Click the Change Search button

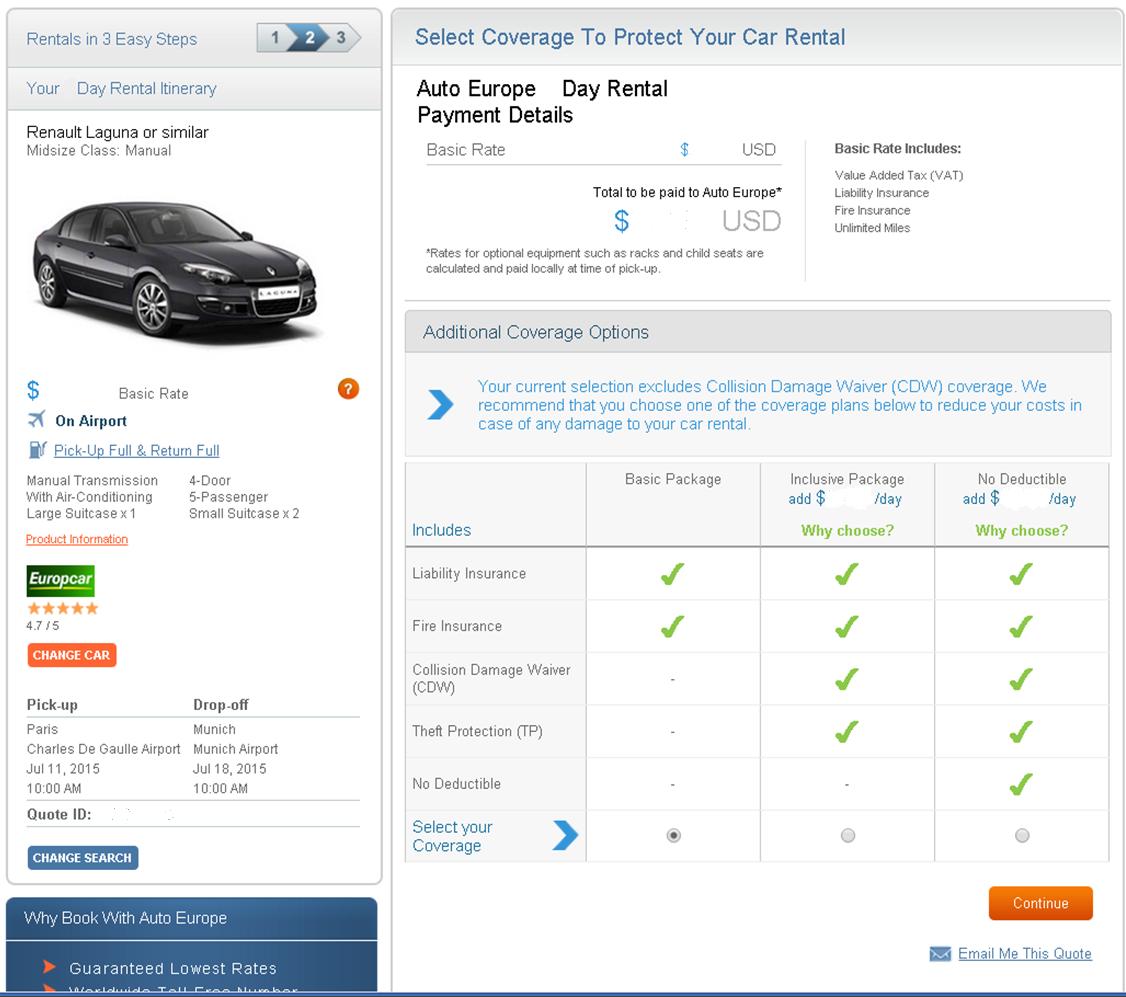pyautogui.click(x=82, y=858)
